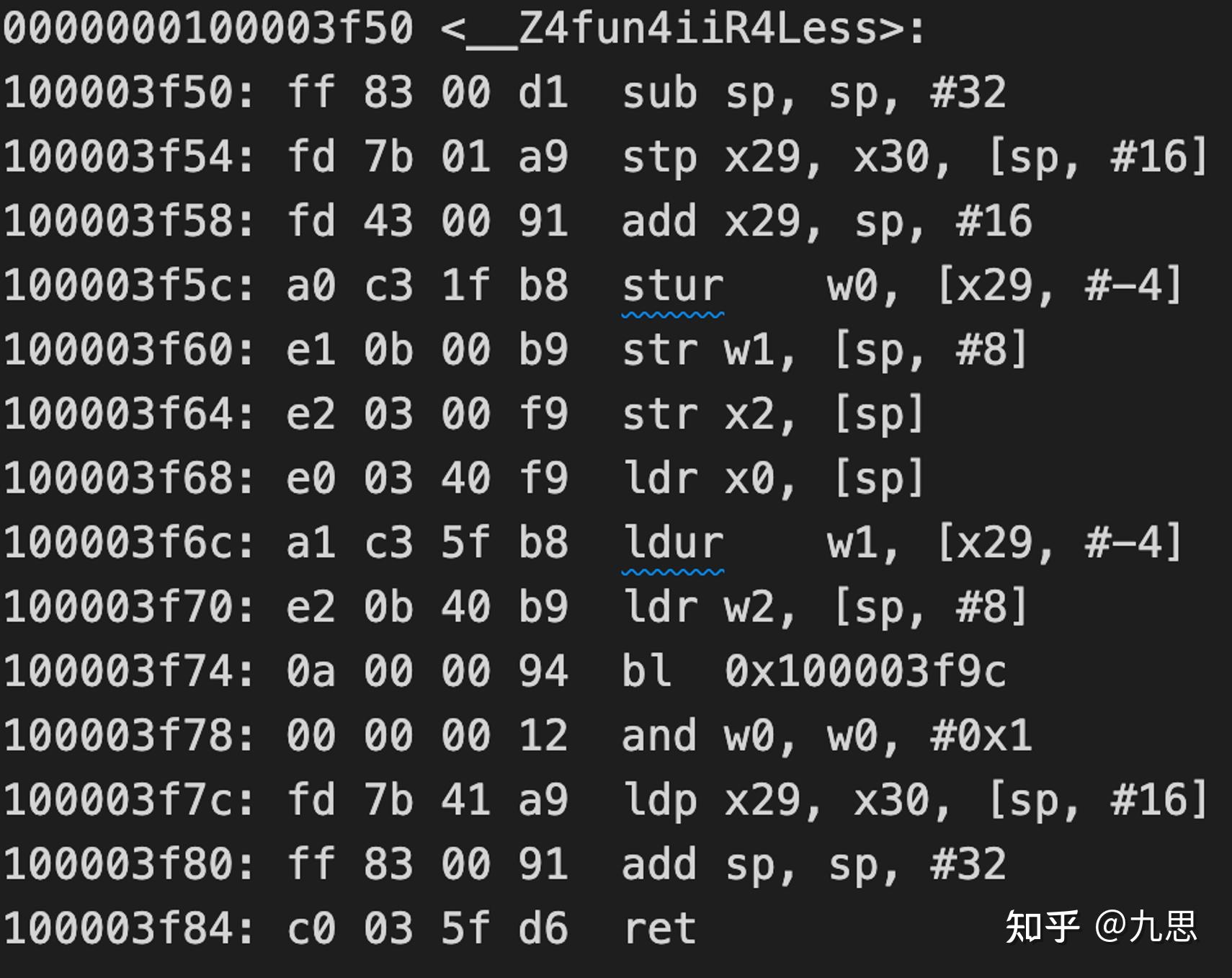The width and height of the screenshot is (1232, 978).
Task: Click the 'ldr x0, [sp]' instruction
Action: (x=772, y=479)
